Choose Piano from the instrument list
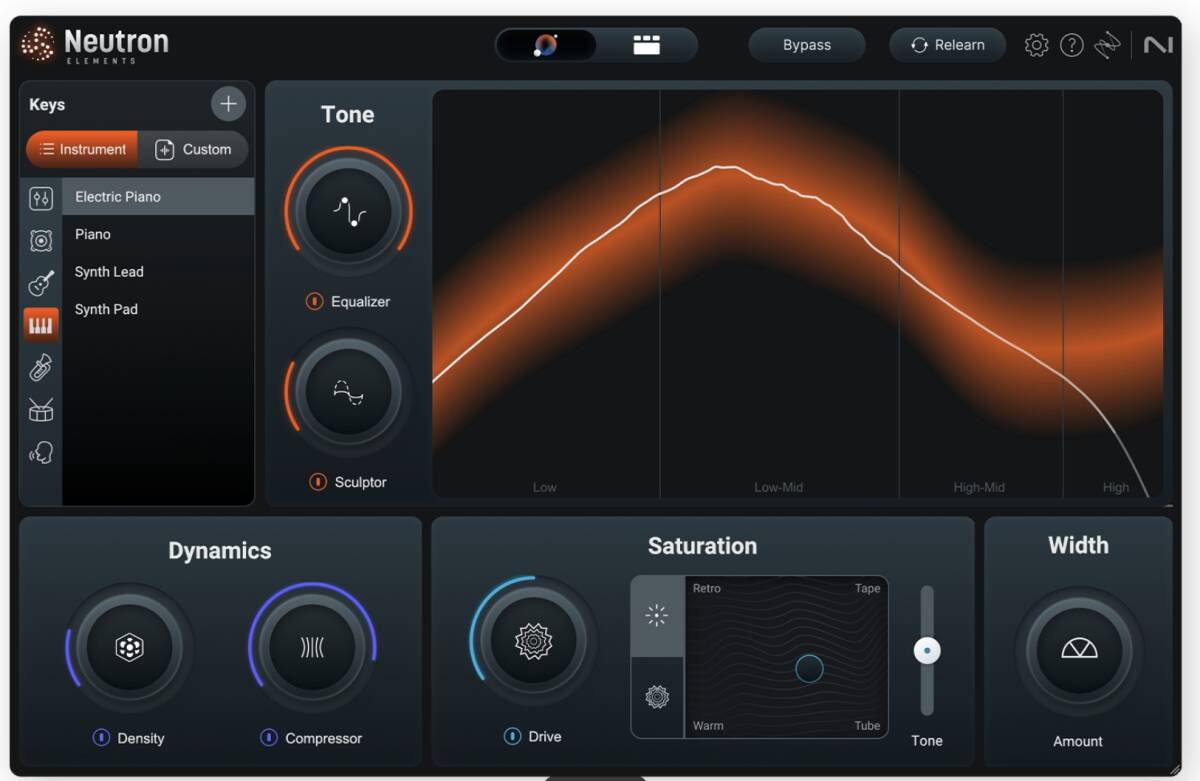This screenshot has width=1200, height=781. pyautogui.click(x=158, y=234)
